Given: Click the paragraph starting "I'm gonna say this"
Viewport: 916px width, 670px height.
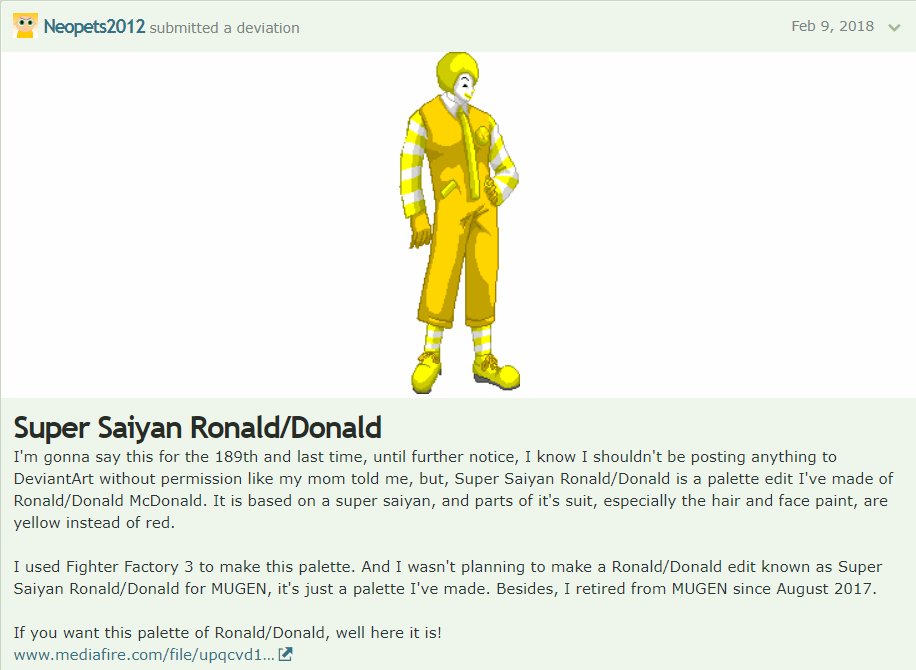Looking at the screenshot, I should pos(453,490).
